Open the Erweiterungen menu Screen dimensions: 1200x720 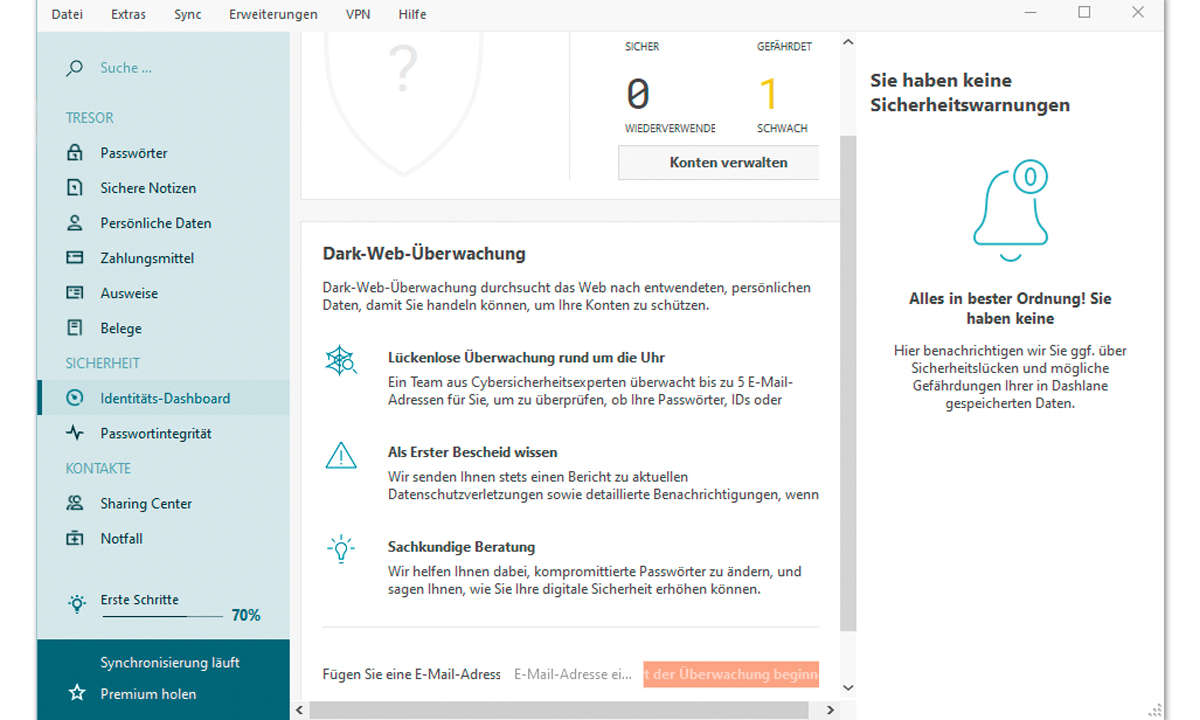(x=273, y=14)
